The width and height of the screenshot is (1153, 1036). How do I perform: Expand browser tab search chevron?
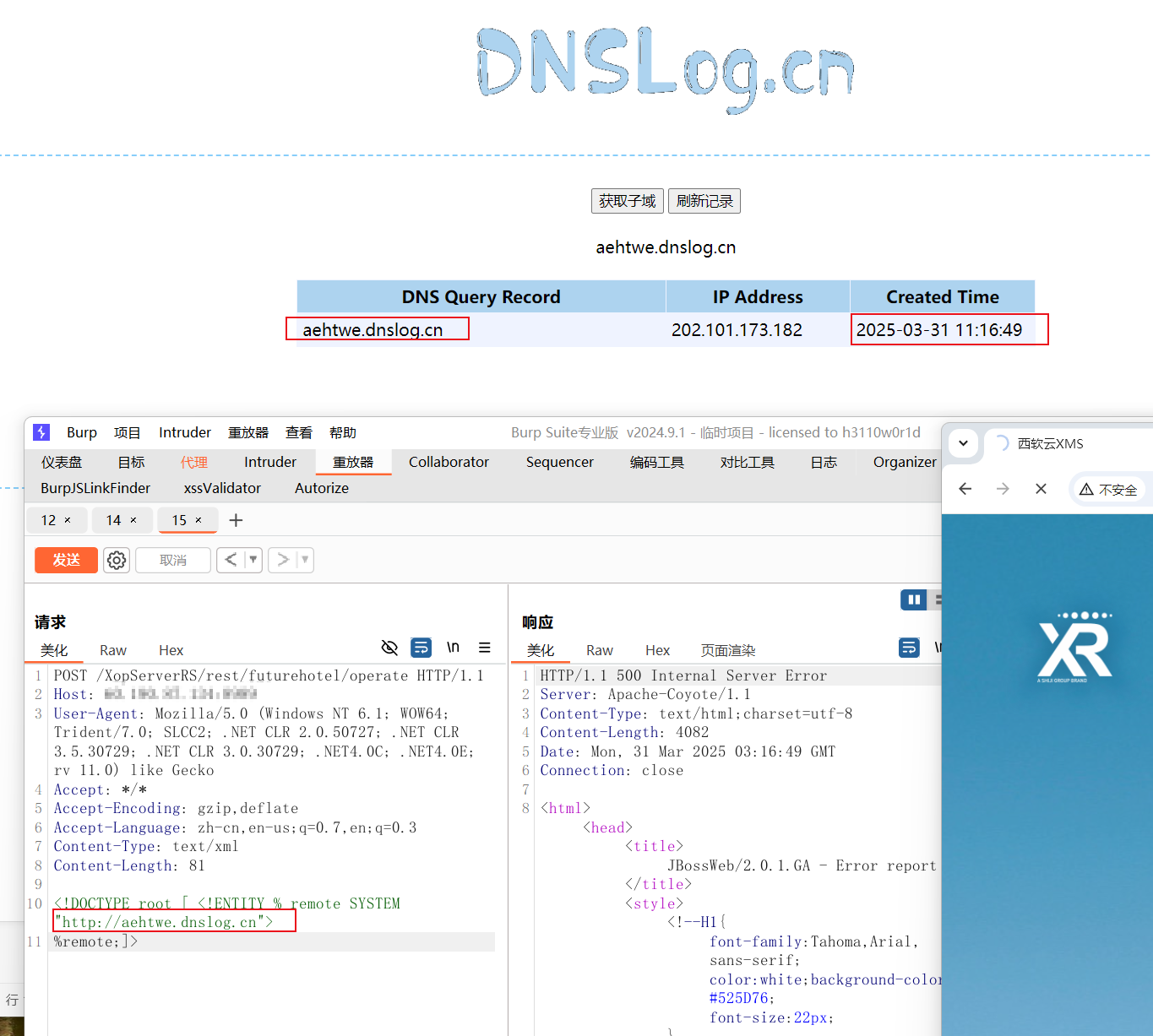tap(963, 443)
